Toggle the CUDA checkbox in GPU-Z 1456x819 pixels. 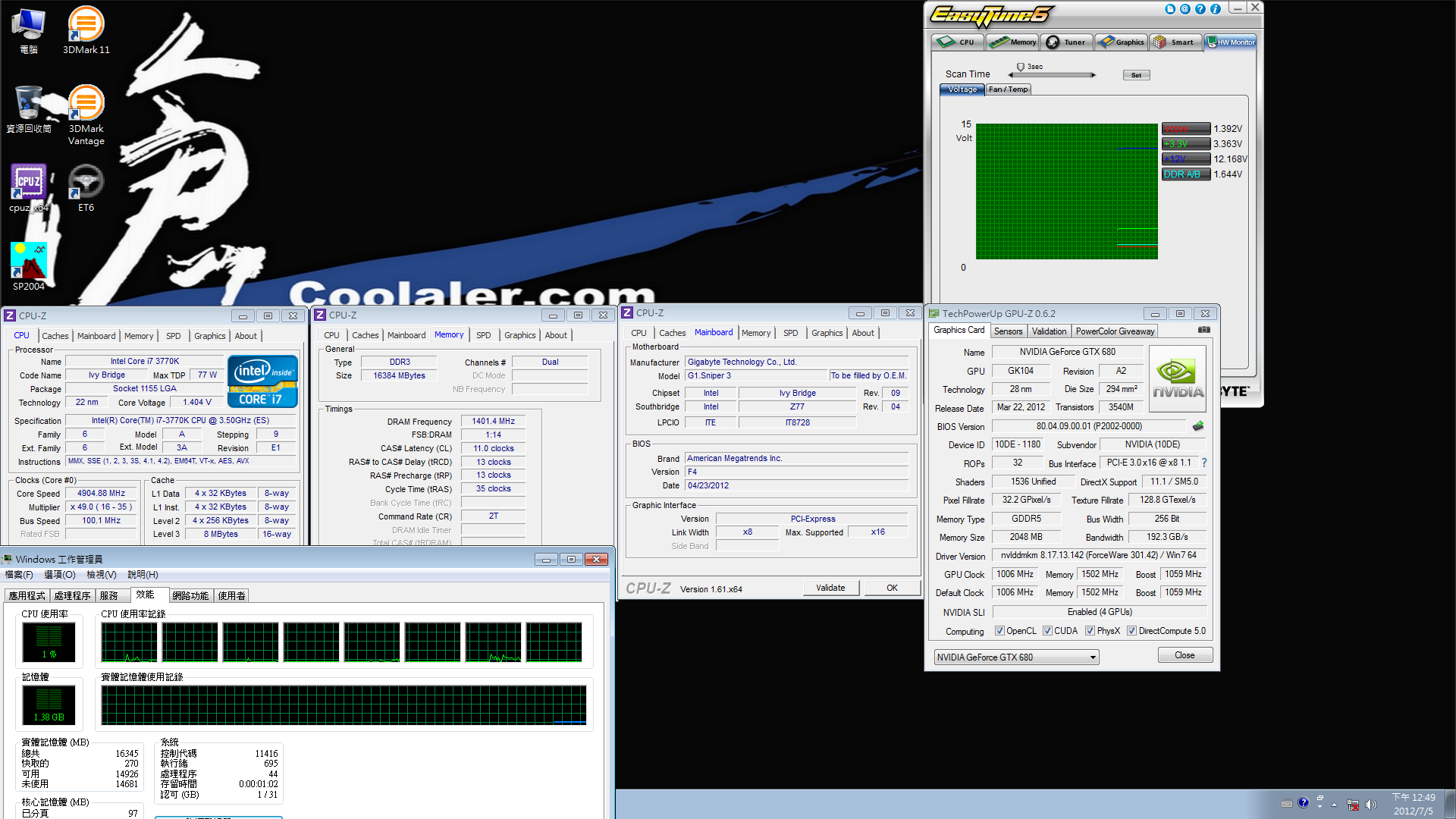[1047, 631]
